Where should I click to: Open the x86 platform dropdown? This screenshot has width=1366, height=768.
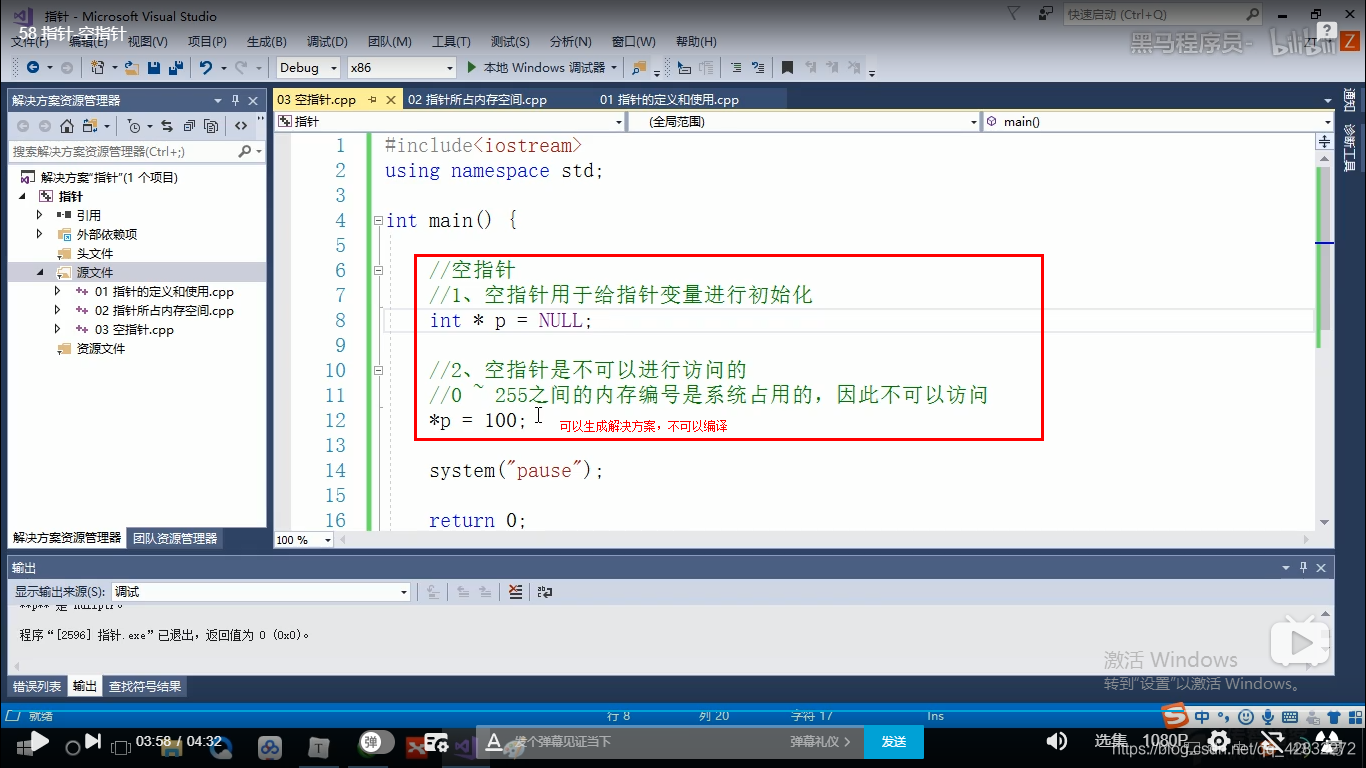[400, 67]
